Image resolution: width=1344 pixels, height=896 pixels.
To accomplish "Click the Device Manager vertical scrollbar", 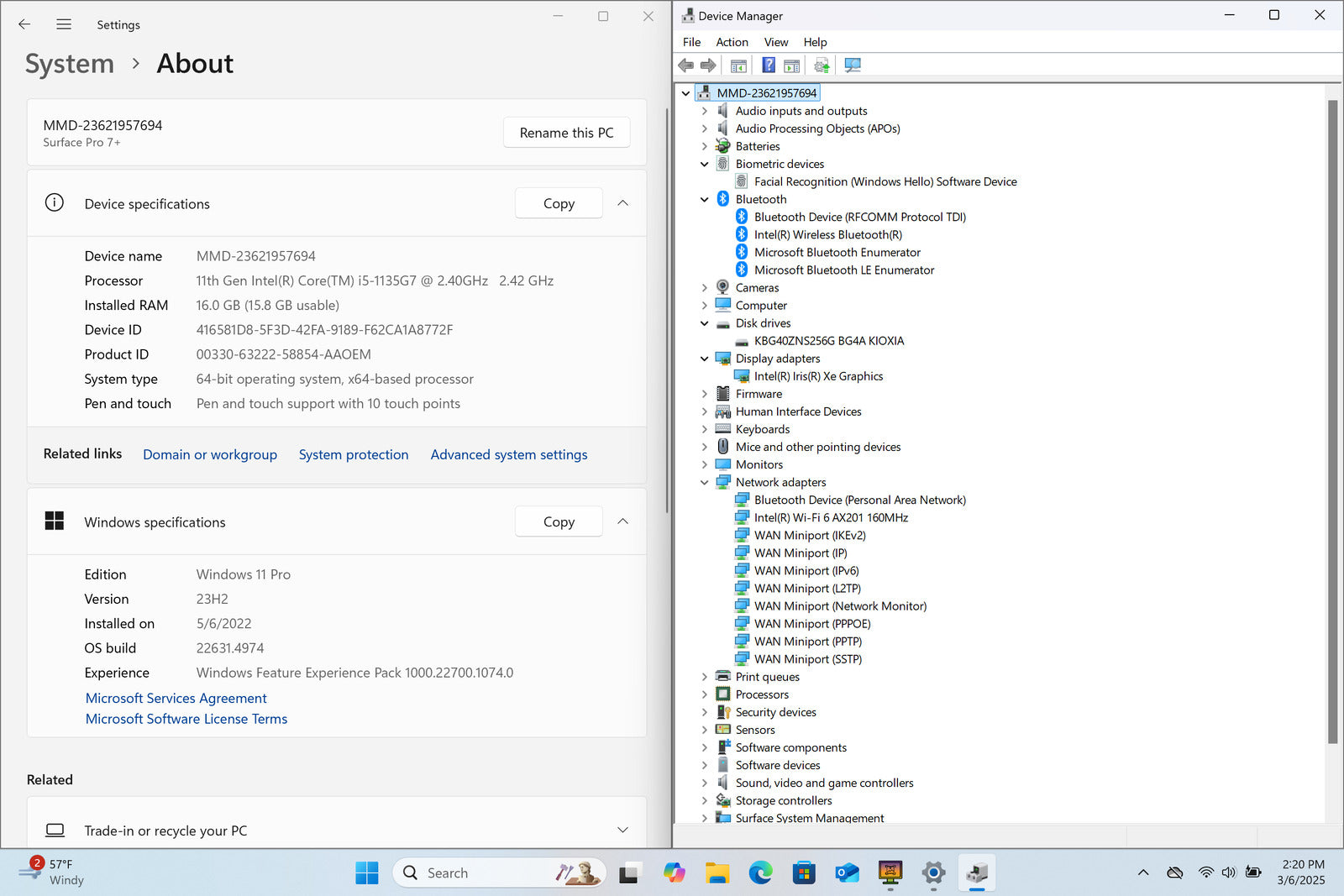I will coord(1332,422).
